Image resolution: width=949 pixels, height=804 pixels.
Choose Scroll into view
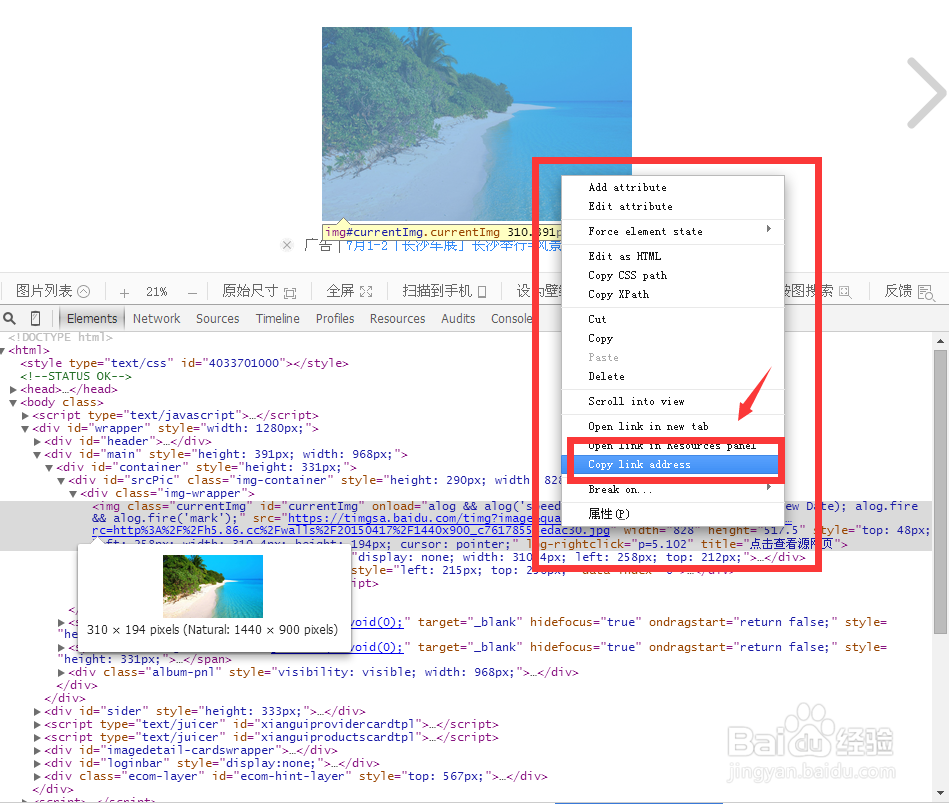673,401
